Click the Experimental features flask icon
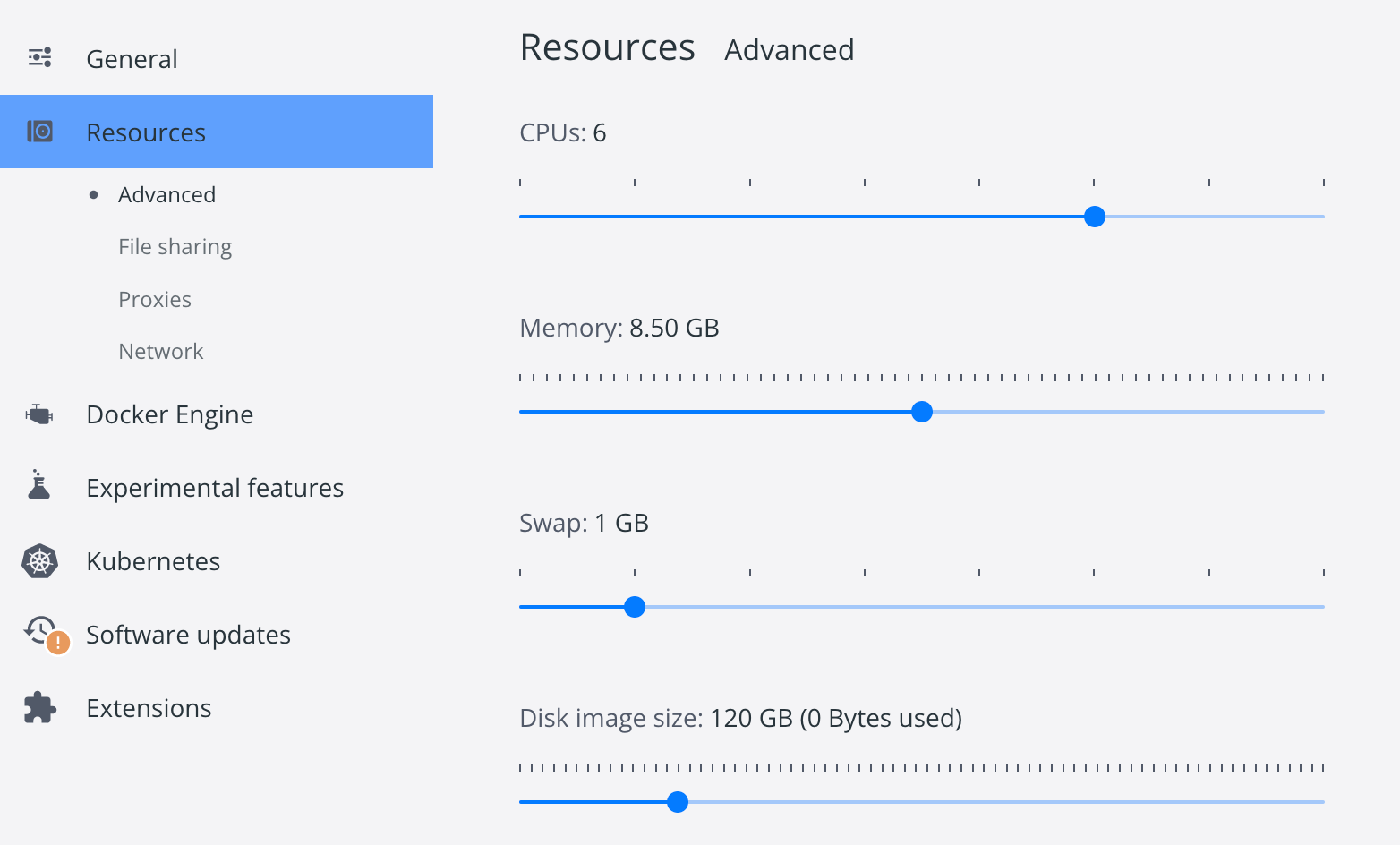Viewport: 1400px width, 845px height. pos(38,485)
